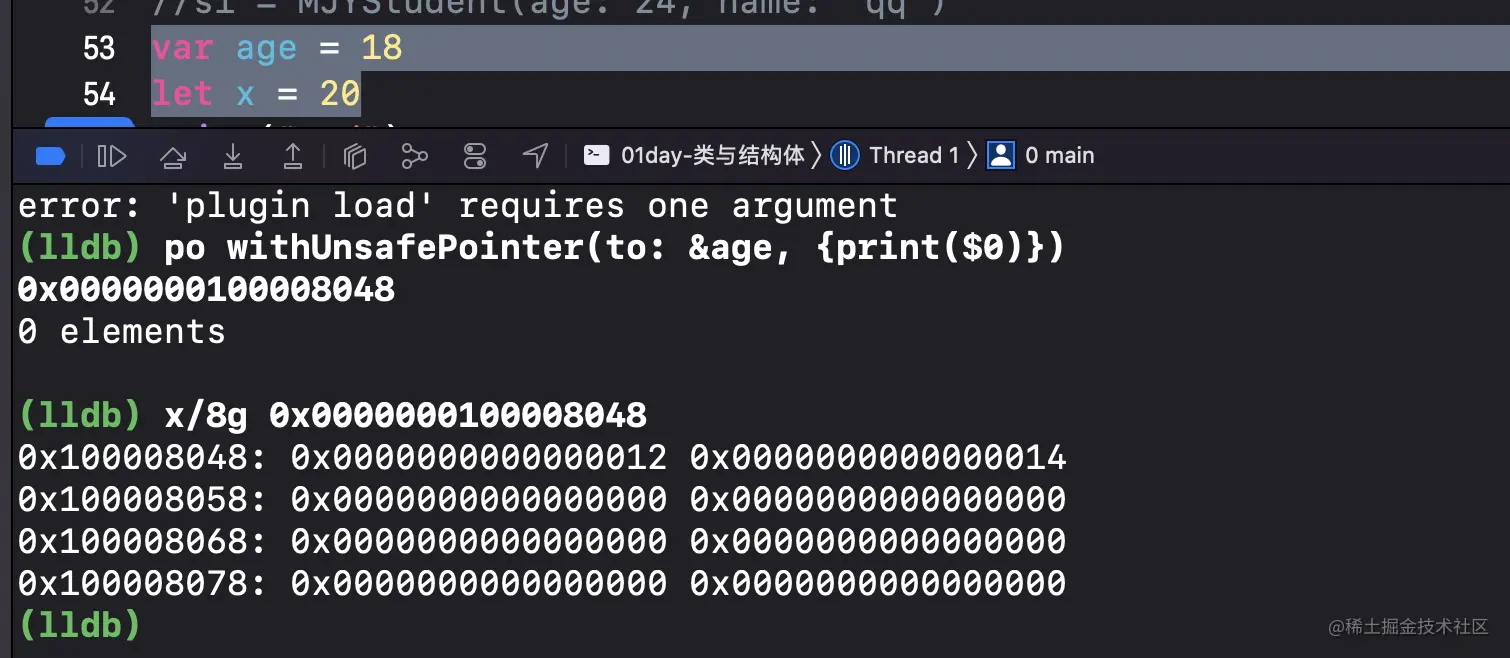The height and width of the screenshot is (658, 1510).
Task: Click the po withUnsafePointer command text
Action: [615, 248]
